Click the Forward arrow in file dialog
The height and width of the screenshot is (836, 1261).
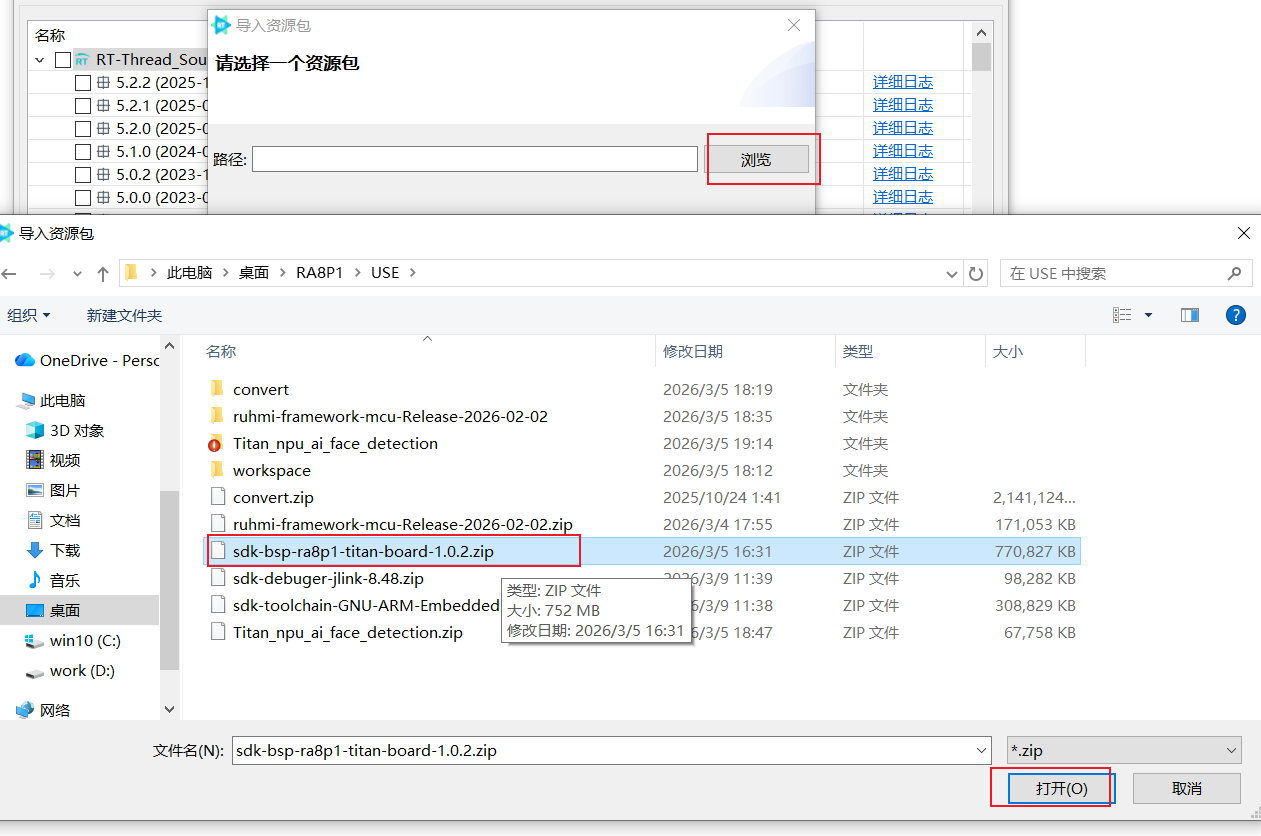pyautogui.click(x=47, y=273)
